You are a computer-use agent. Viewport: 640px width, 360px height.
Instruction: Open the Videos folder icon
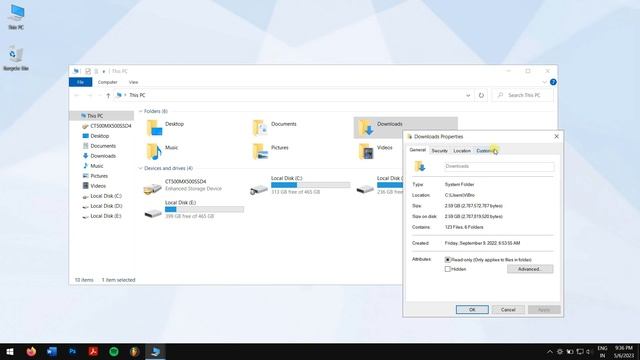point(366,151)
